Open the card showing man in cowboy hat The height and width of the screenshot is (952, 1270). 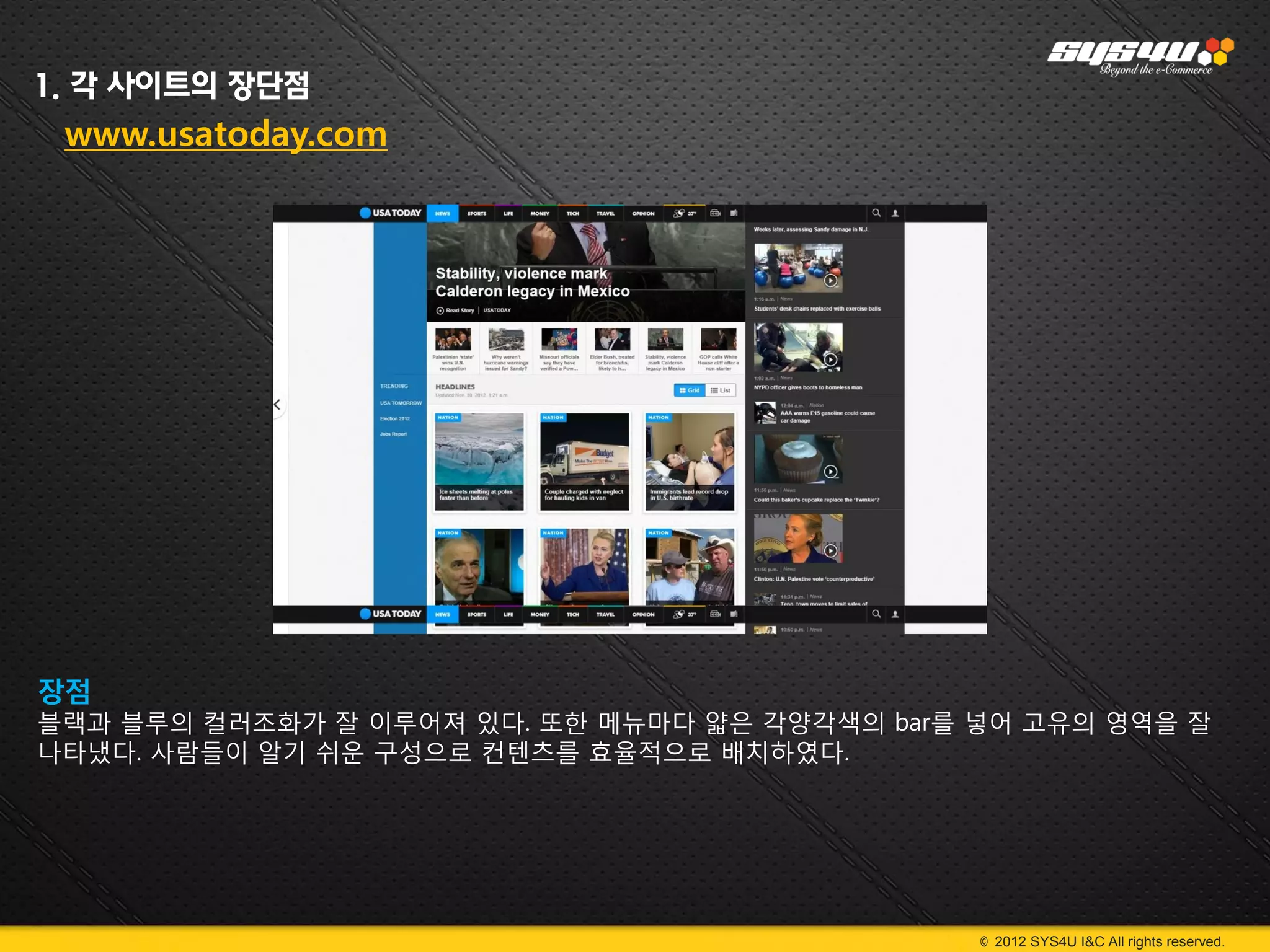click(x=690, y=566)
